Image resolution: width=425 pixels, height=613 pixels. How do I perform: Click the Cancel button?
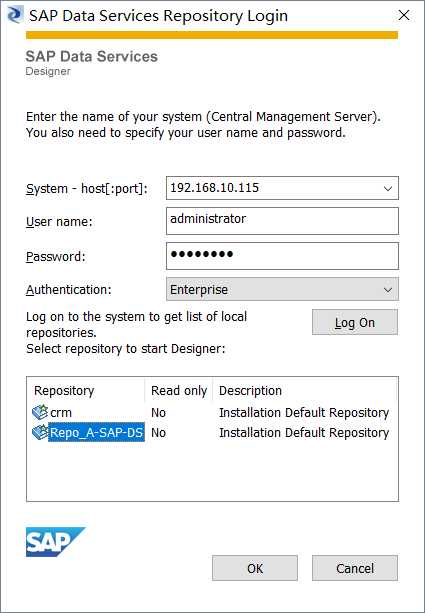point(355,568)
